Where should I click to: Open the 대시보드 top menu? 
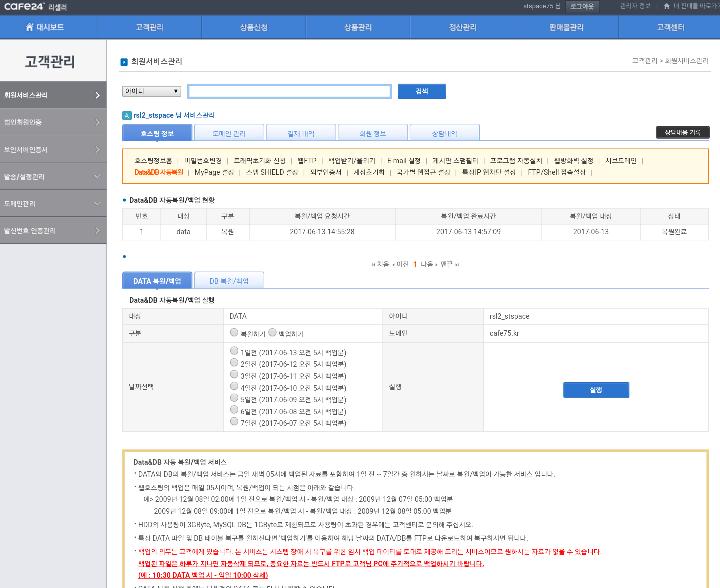(x=45, y=27)
